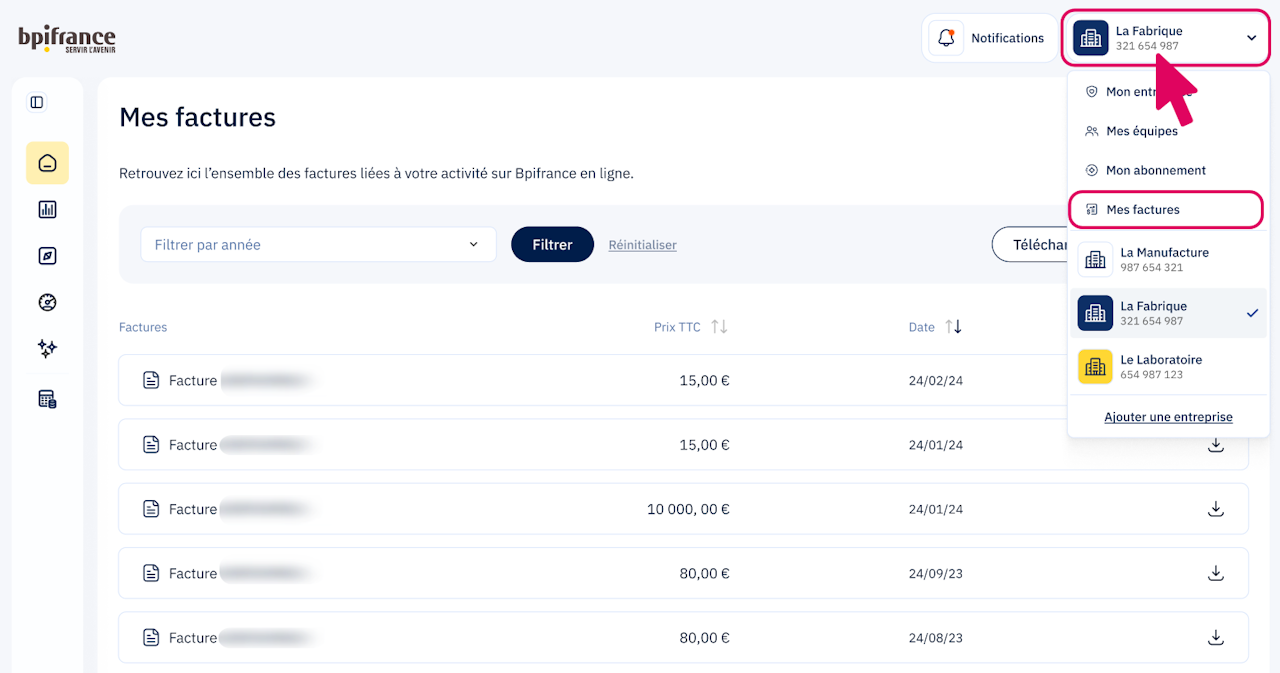Click the Mes factures page heading
1280x673 pixels.
click(197, 117)
